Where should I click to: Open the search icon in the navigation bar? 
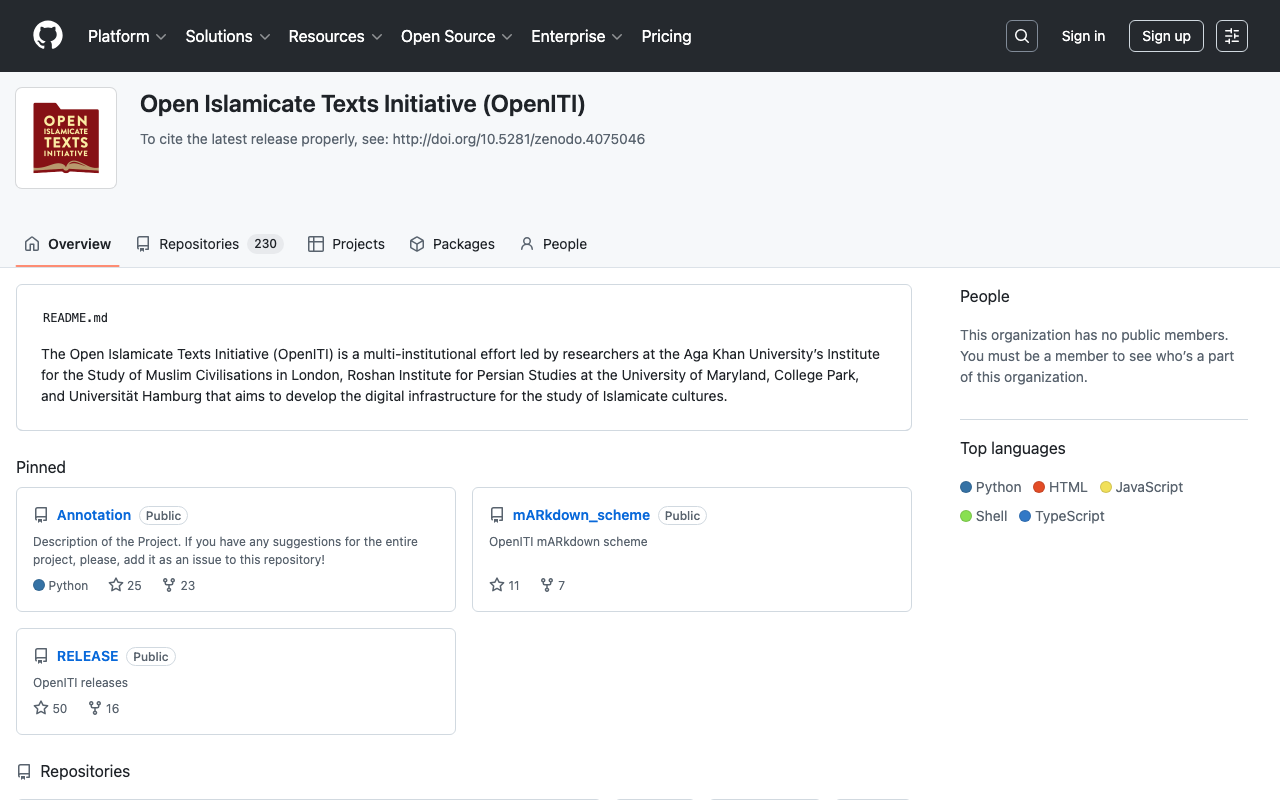(1021, 36)
